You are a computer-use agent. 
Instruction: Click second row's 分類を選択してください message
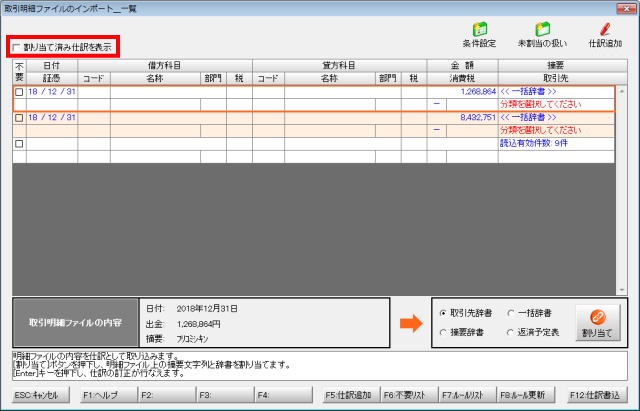(x=540, y=131)
